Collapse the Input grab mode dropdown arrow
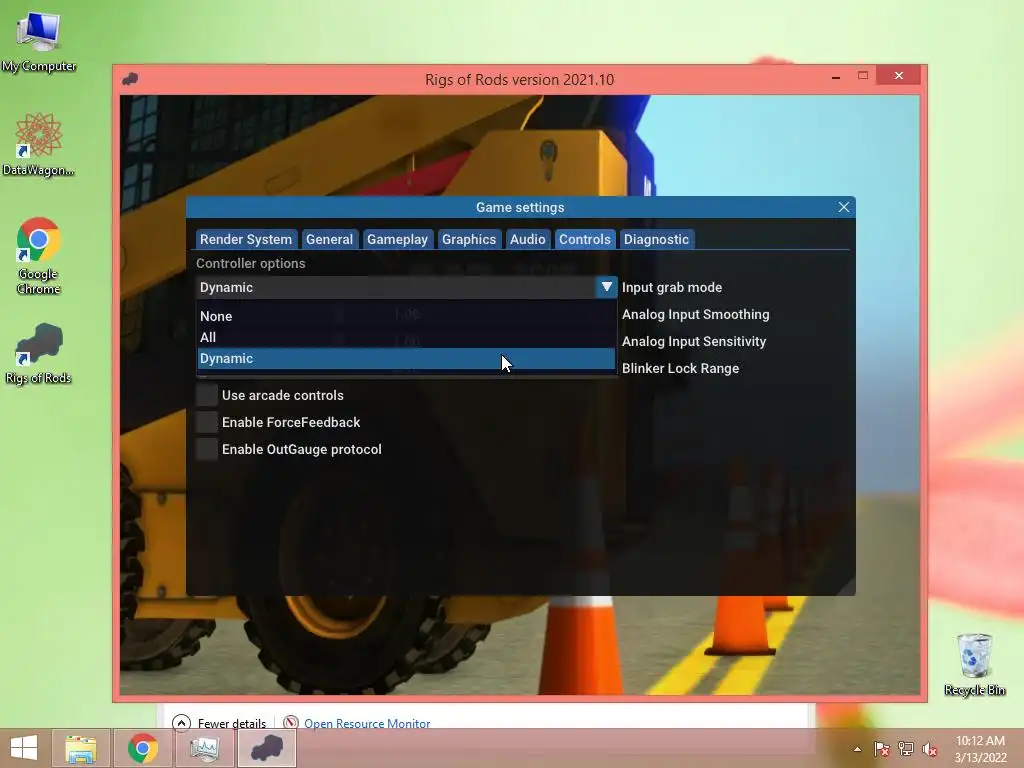Image resolution: width=1024 pixels, height=768 pixels. pyautogui.click(x=607, y=287)
